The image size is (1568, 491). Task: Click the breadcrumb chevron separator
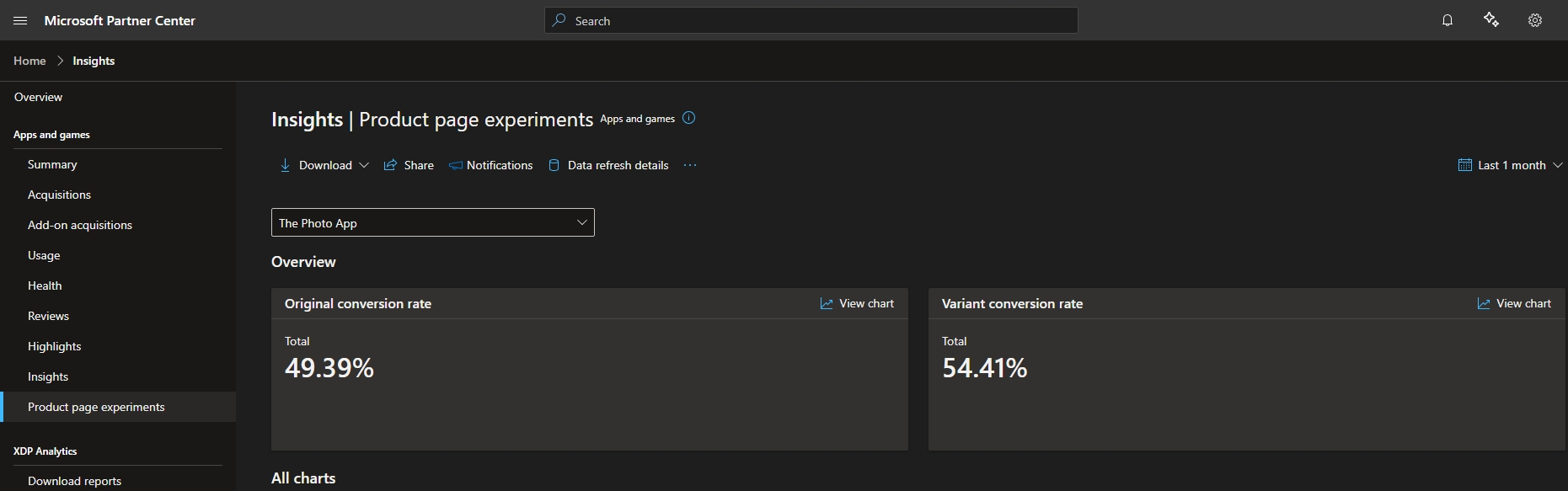click(x=60, y=61)
